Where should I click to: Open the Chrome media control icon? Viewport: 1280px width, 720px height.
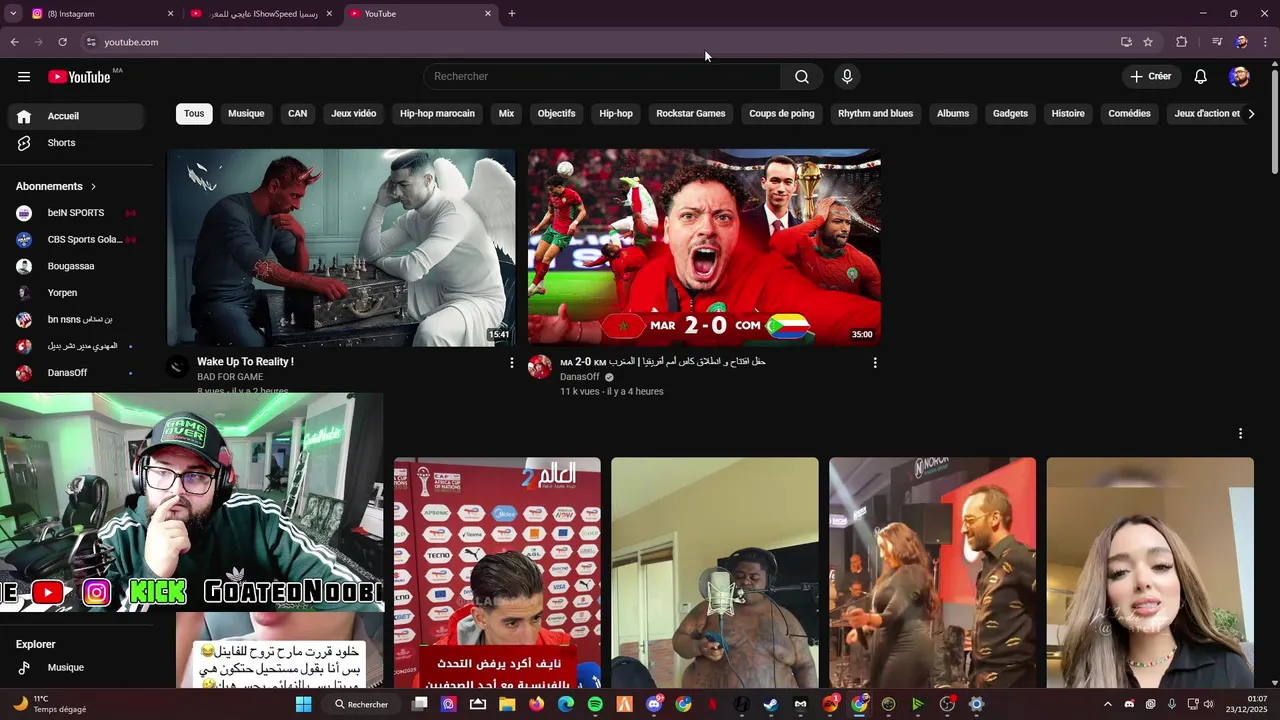(x=1217, y=42)
